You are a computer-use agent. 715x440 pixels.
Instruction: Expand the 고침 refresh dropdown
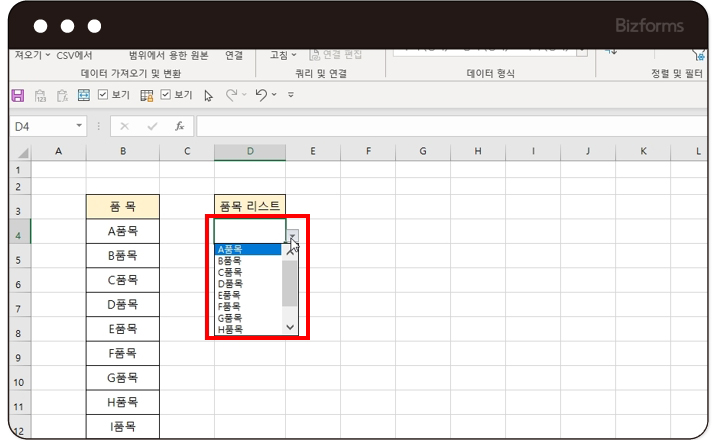pos(294,55)
